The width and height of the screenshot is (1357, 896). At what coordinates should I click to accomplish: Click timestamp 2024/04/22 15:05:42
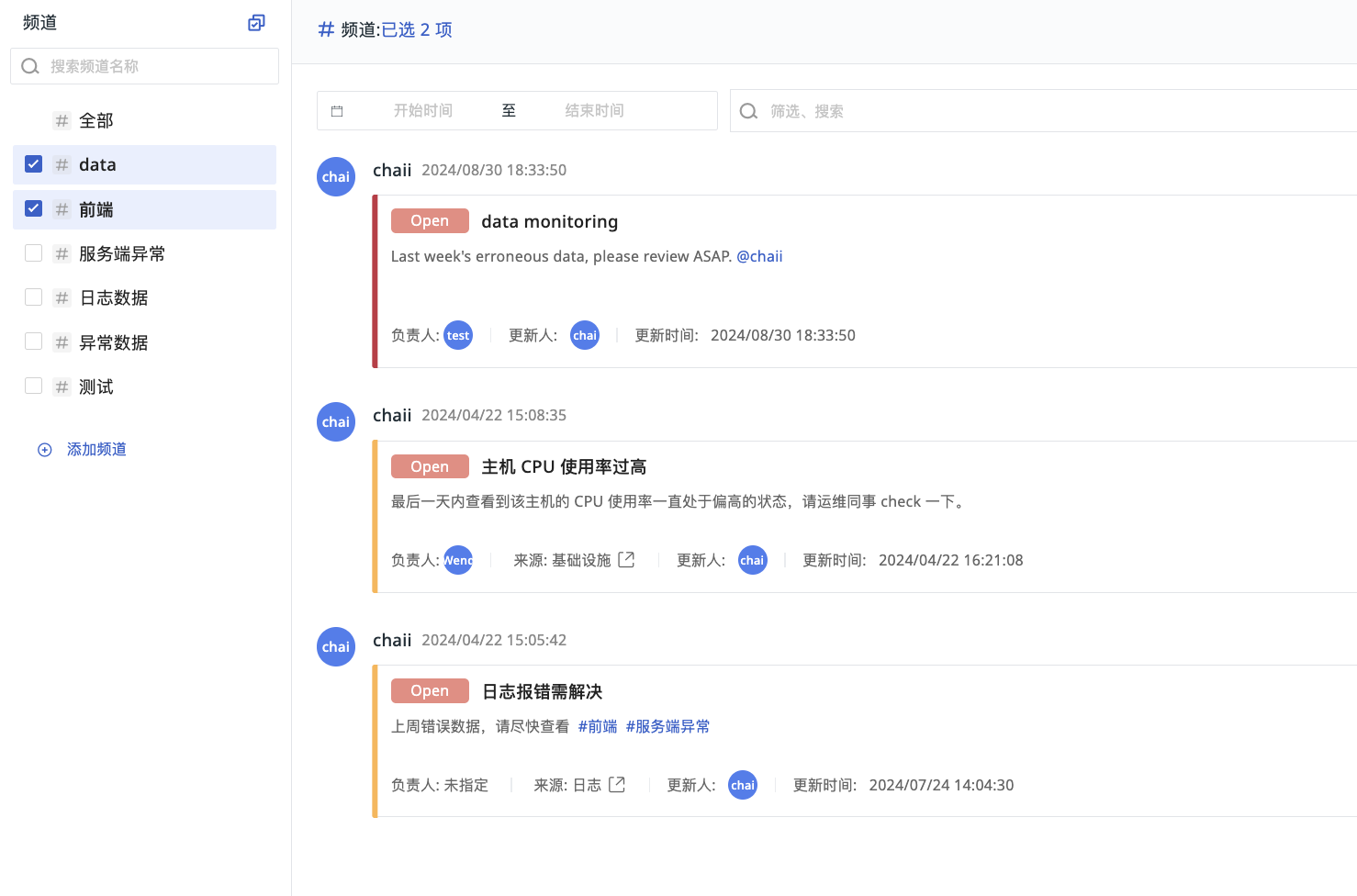(x=494, y=640)
